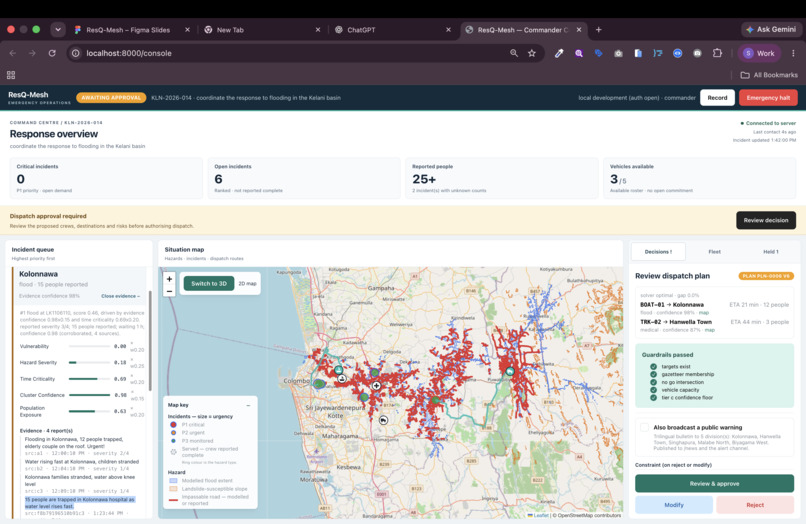Click the truck marker near Homagama on map
Image resolution: width=806 pixels, height=524 pixels.
coord(383,420)
